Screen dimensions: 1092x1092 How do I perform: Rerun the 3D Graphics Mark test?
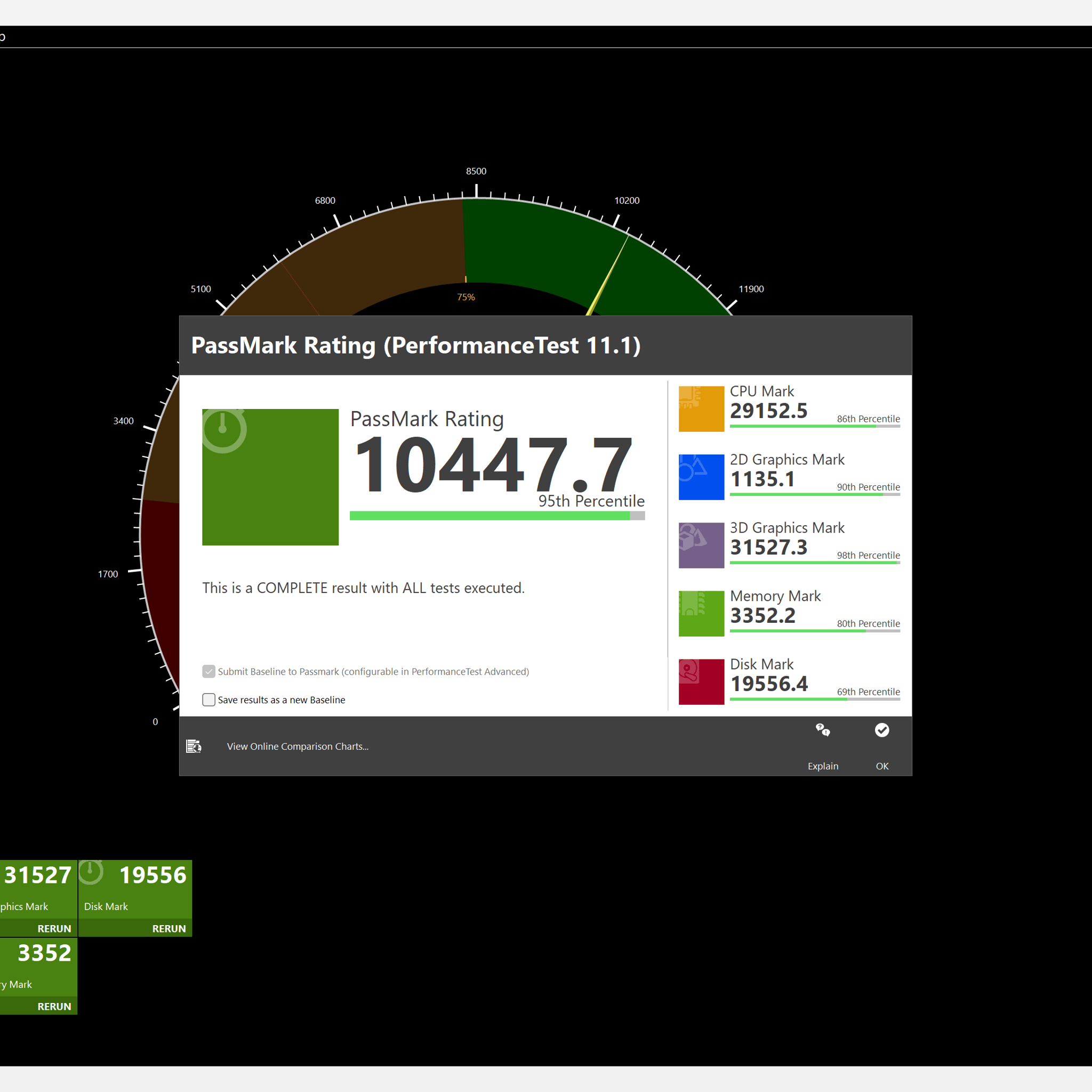pos(54,929)
